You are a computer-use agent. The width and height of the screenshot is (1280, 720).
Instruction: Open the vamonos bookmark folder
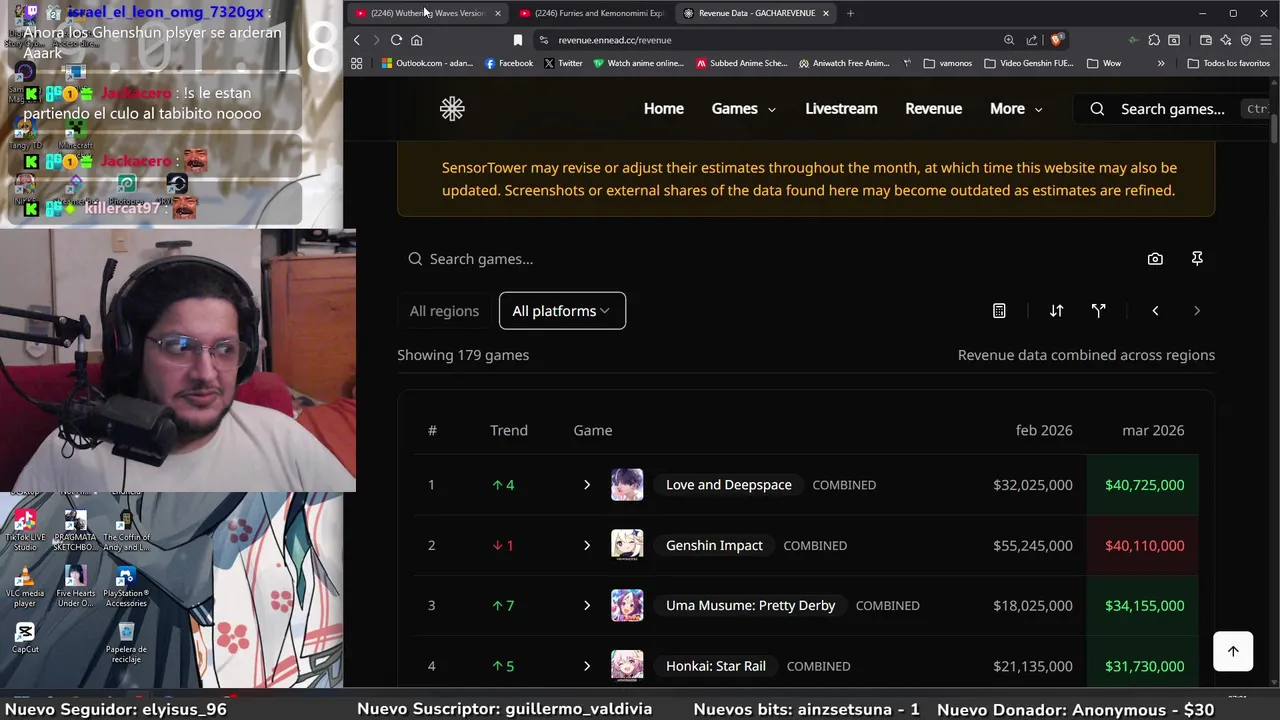point(948,63)
